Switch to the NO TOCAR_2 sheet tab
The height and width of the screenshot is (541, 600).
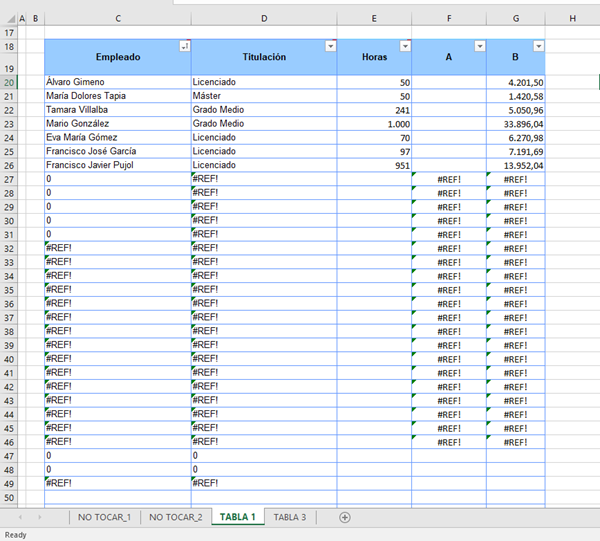click(x=175, y=517)
